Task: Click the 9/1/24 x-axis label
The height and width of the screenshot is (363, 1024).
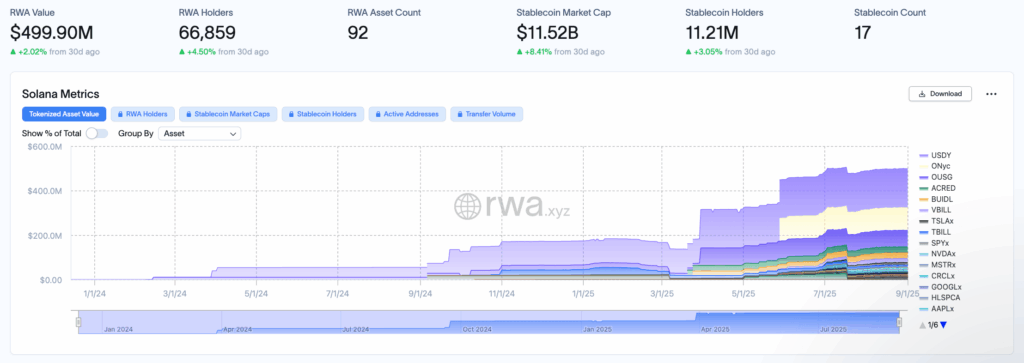Action: point(420,293)
